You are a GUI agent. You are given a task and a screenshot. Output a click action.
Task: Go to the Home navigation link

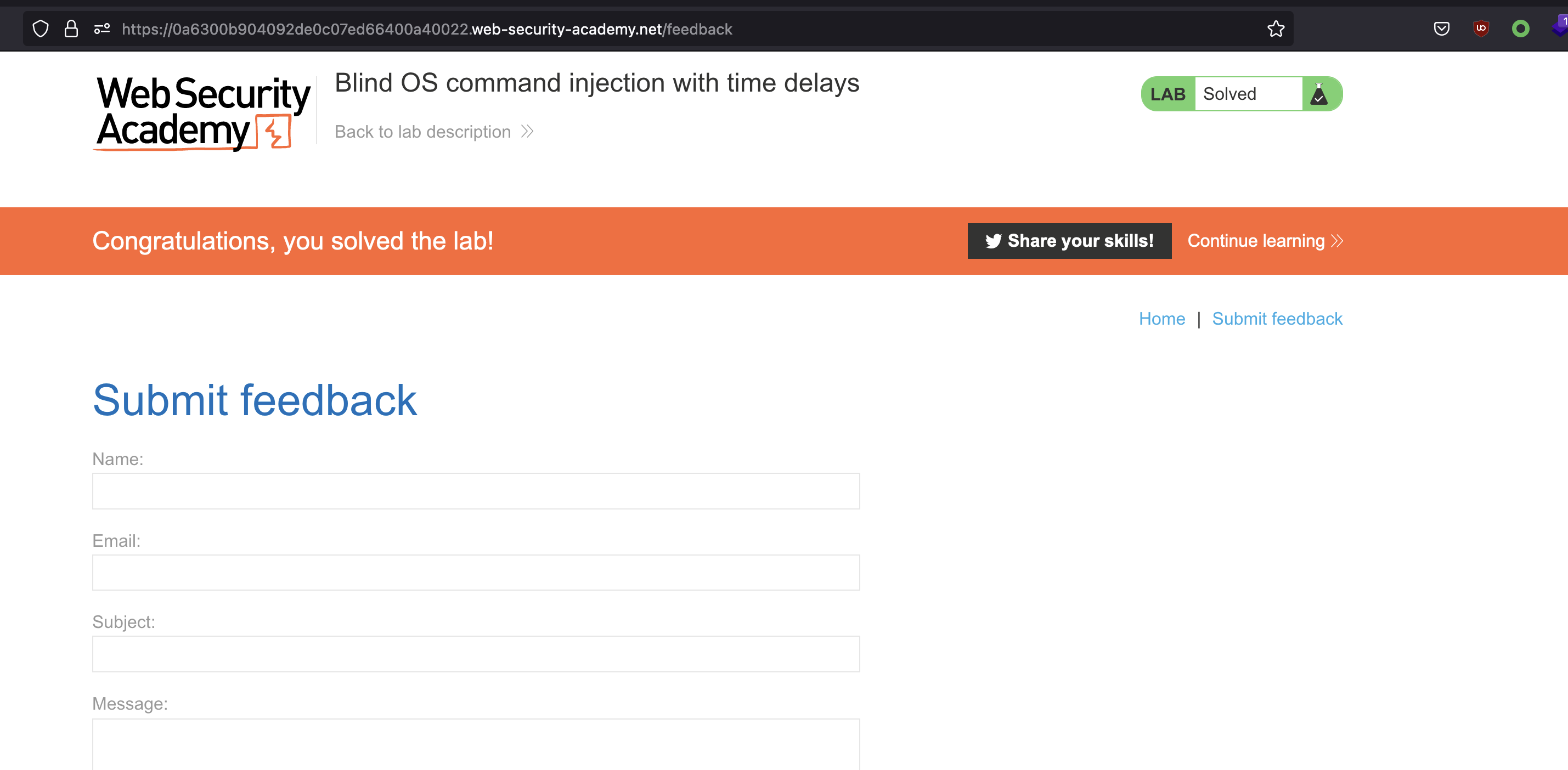pos(1161,318)
